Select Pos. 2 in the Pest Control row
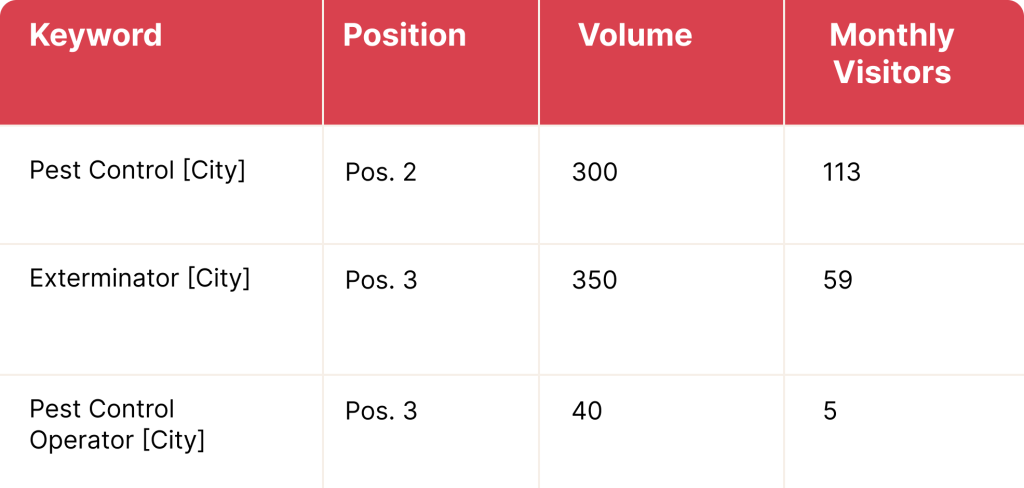This screenshot has height=488, width=1024. pyautogui.click(x=381, y=173)
